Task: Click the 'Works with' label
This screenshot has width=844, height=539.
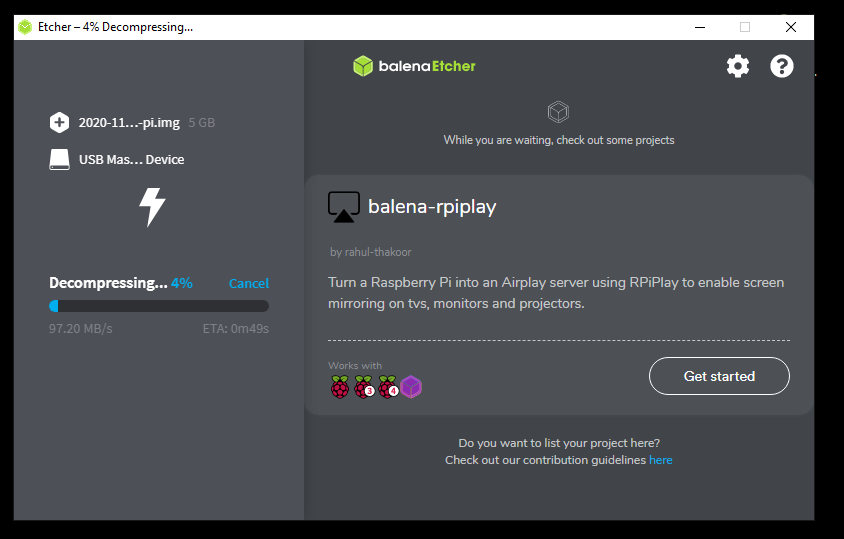Action: (x=355, y=366)
